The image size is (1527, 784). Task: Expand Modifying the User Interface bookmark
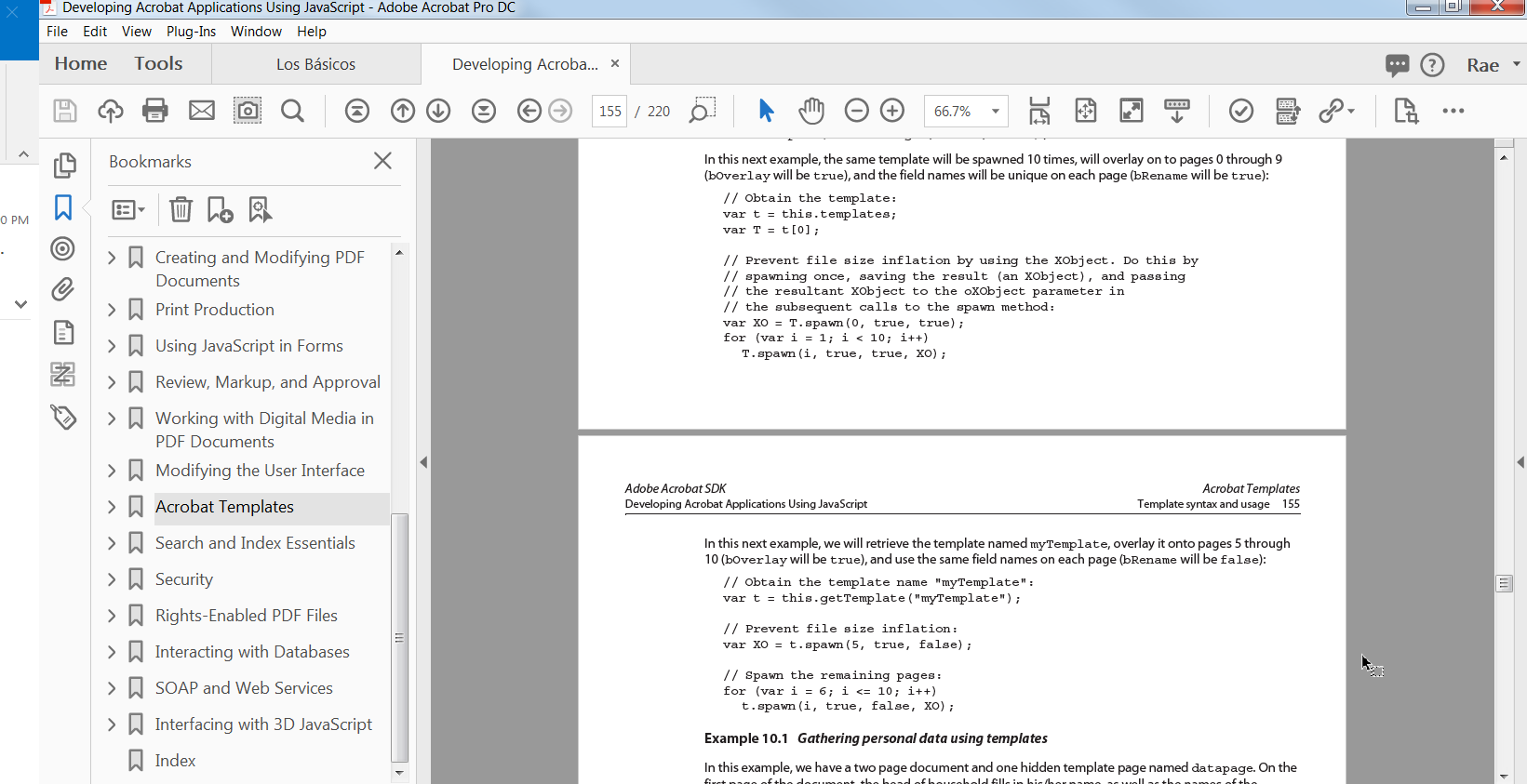[x=112, y=471]
